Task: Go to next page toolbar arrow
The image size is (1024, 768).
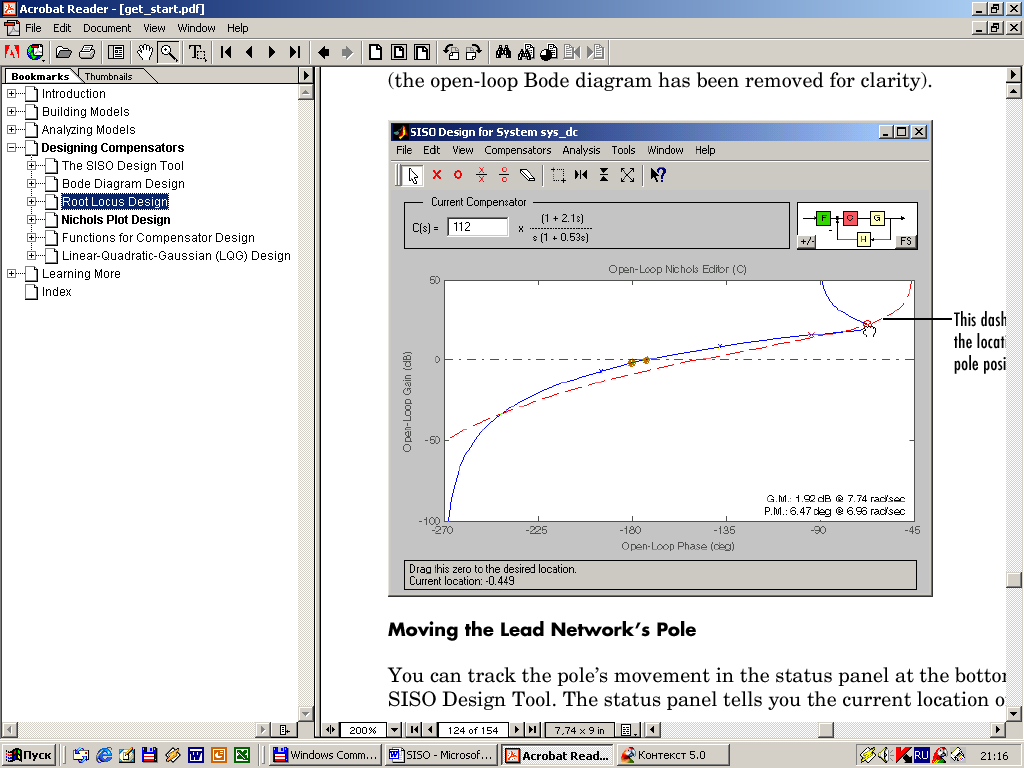Action: (272, 52)
